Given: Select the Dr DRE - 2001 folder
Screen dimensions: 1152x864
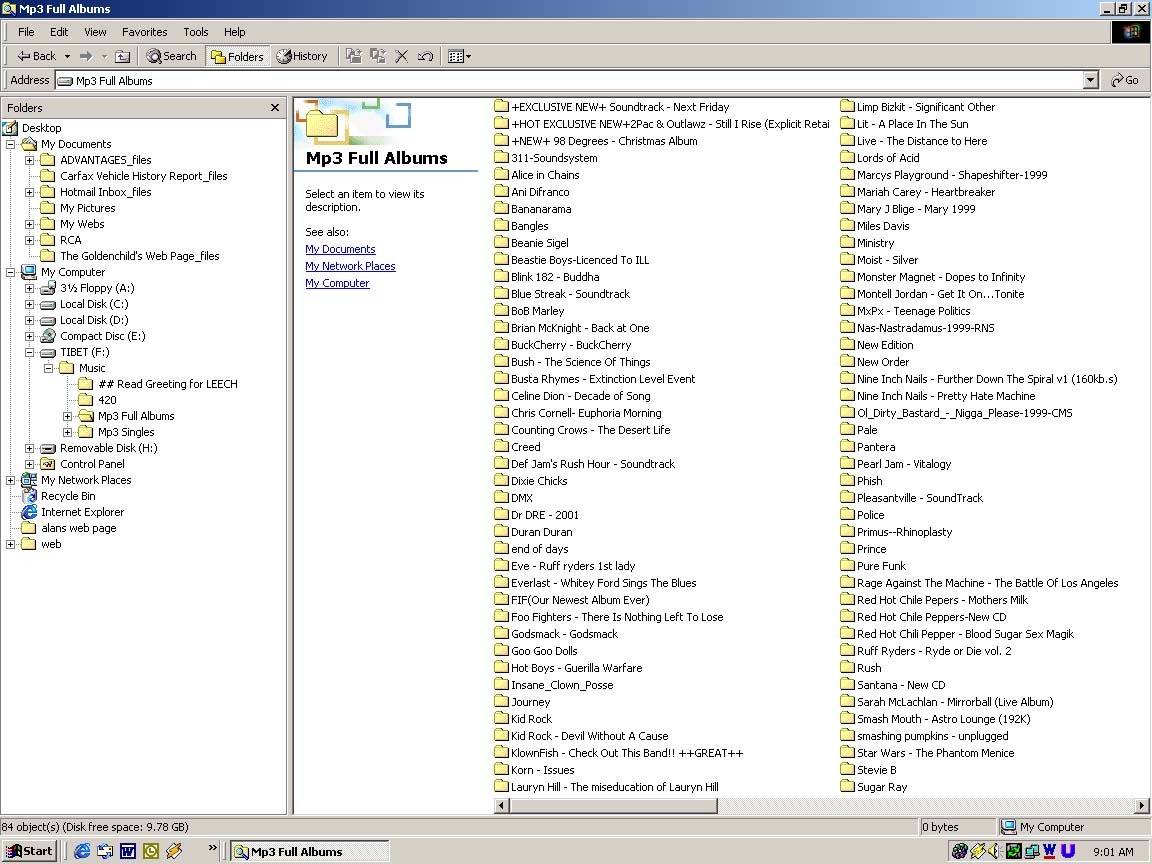Looking at the screenshot, I should pos(545,515).
